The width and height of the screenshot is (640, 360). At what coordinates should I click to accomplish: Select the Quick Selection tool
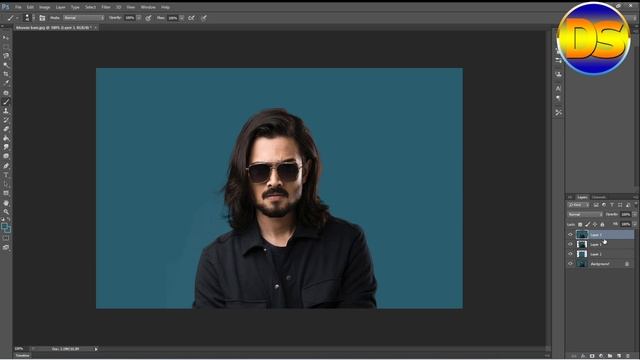pyautogui.click(x=6, y=65)
